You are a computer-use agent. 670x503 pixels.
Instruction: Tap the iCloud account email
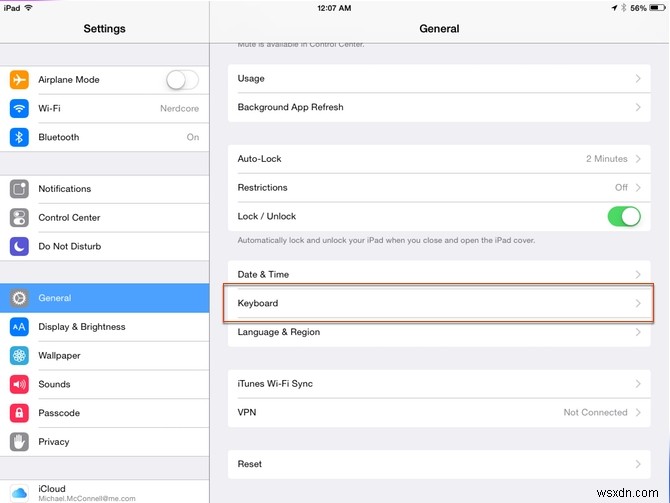(x=87, y=498)
